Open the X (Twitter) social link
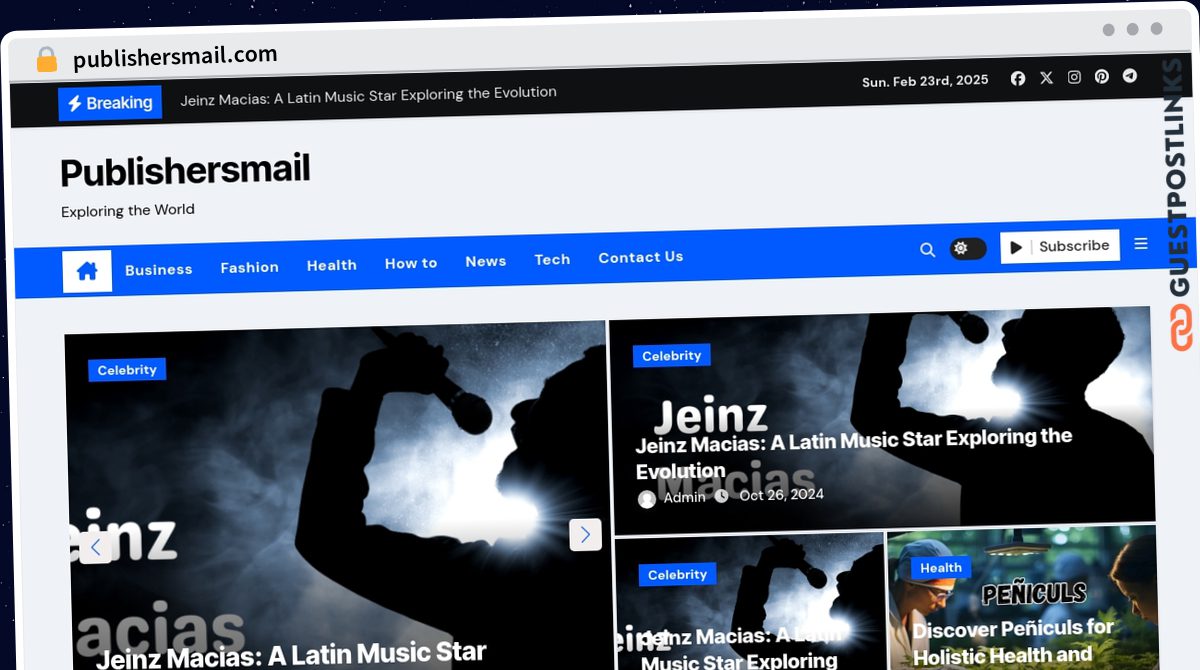The image size is (1200, 670). pyautogui.click(x=1046, y=77)
